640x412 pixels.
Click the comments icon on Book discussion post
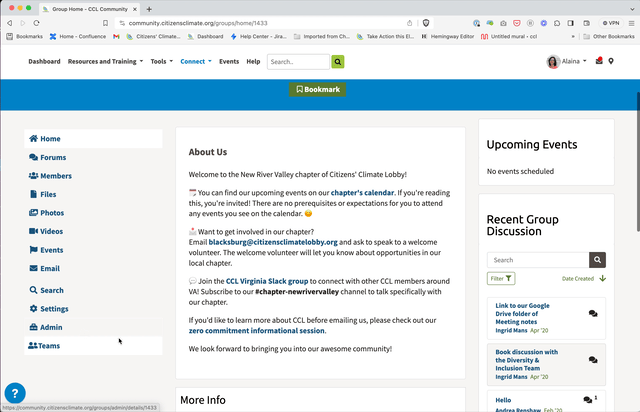[593, 360]
